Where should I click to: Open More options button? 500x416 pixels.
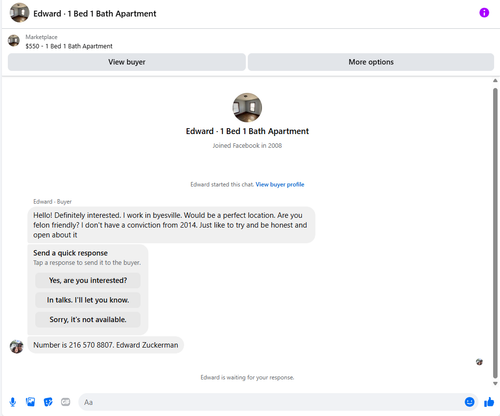tap(371, 62)
